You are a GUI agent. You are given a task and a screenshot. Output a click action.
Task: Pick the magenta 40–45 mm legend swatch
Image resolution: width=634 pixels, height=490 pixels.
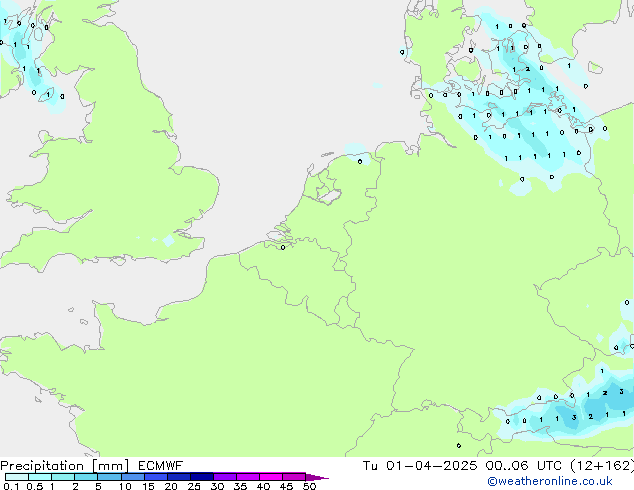coord(271,477)
